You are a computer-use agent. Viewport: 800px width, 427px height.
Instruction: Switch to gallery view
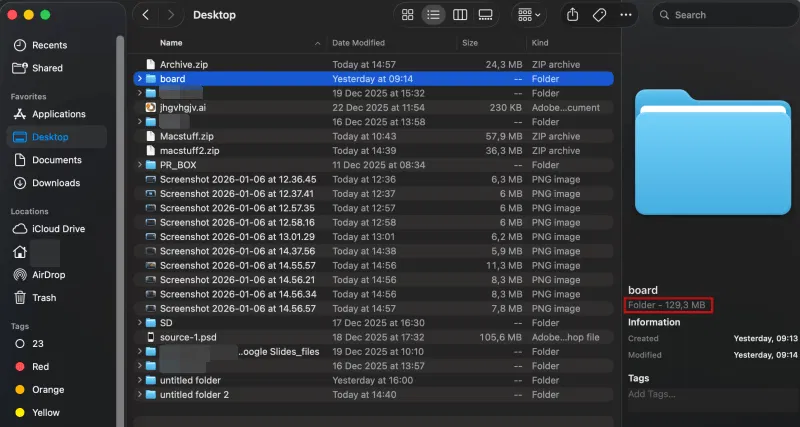[485, 15]
